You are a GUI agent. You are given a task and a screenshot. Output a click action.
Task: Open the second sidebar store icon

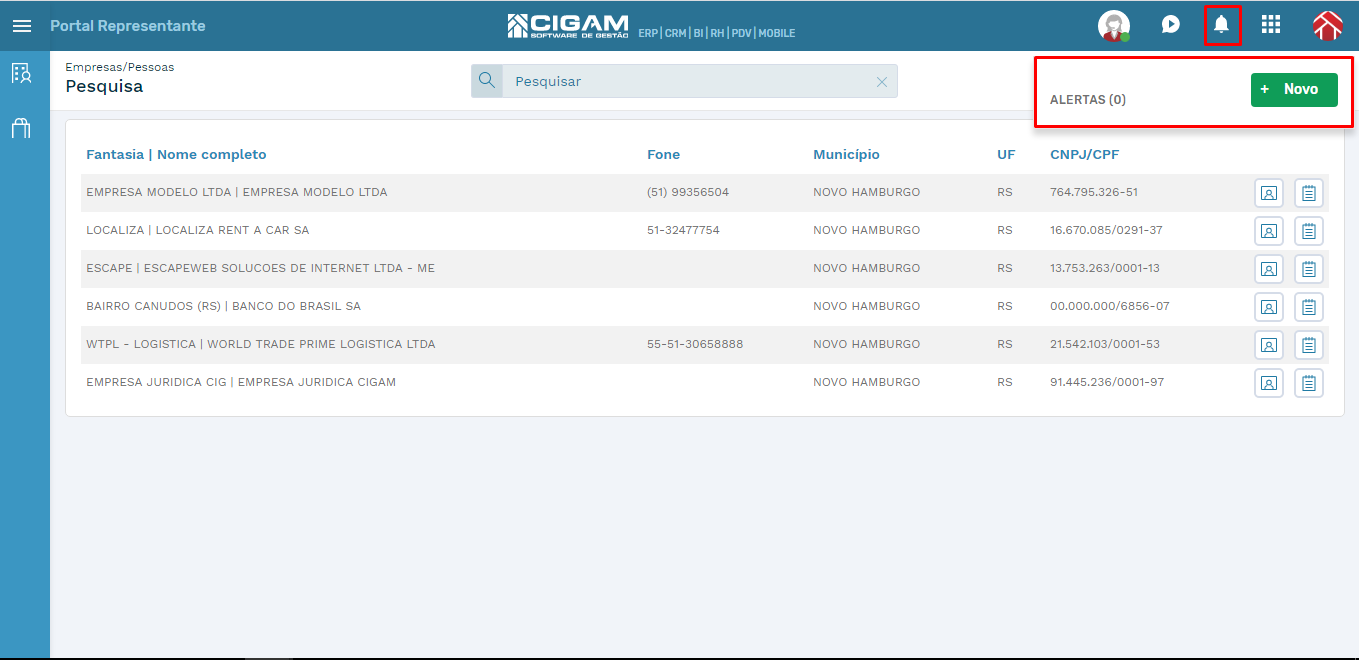tap(21, 128)
